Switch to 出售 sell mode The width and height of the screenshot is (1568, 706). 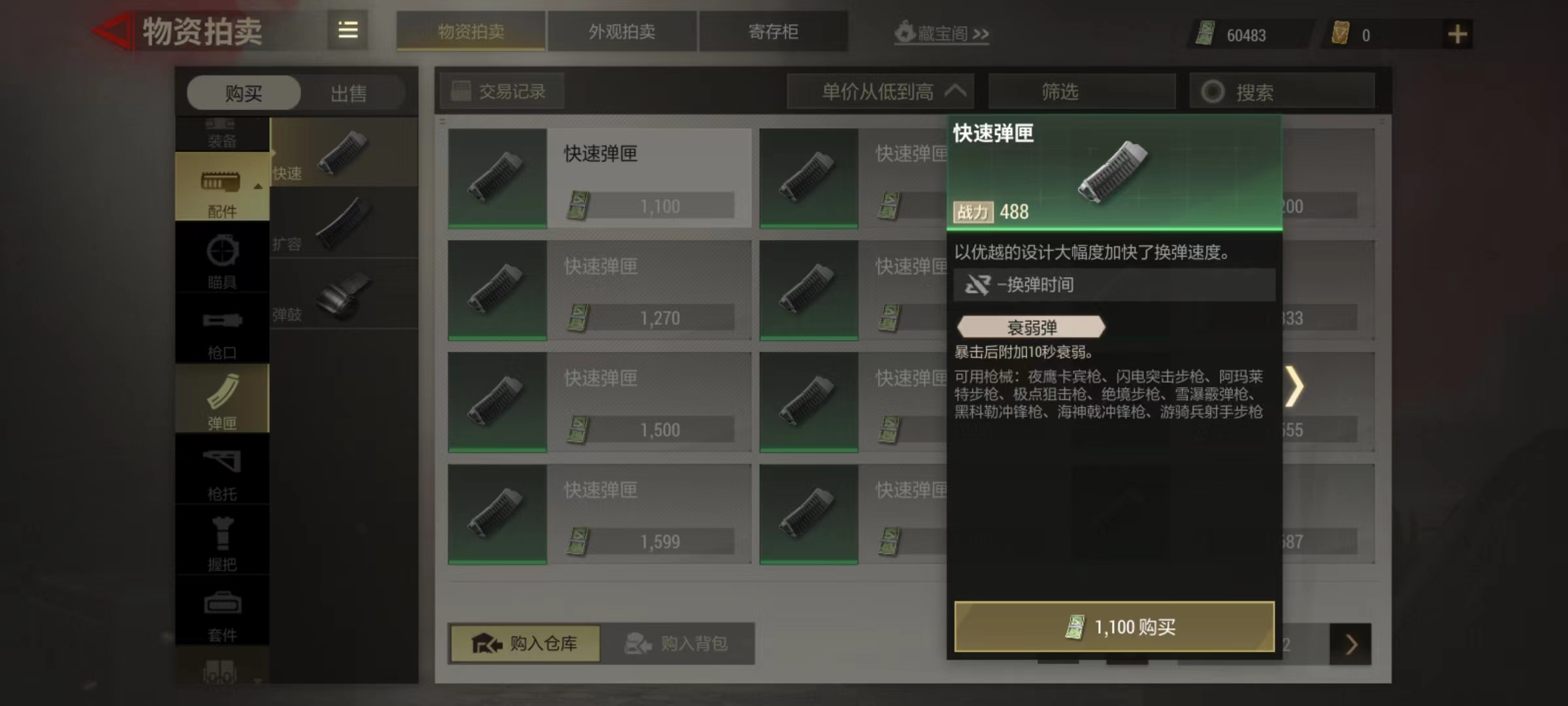click(348, 93)
